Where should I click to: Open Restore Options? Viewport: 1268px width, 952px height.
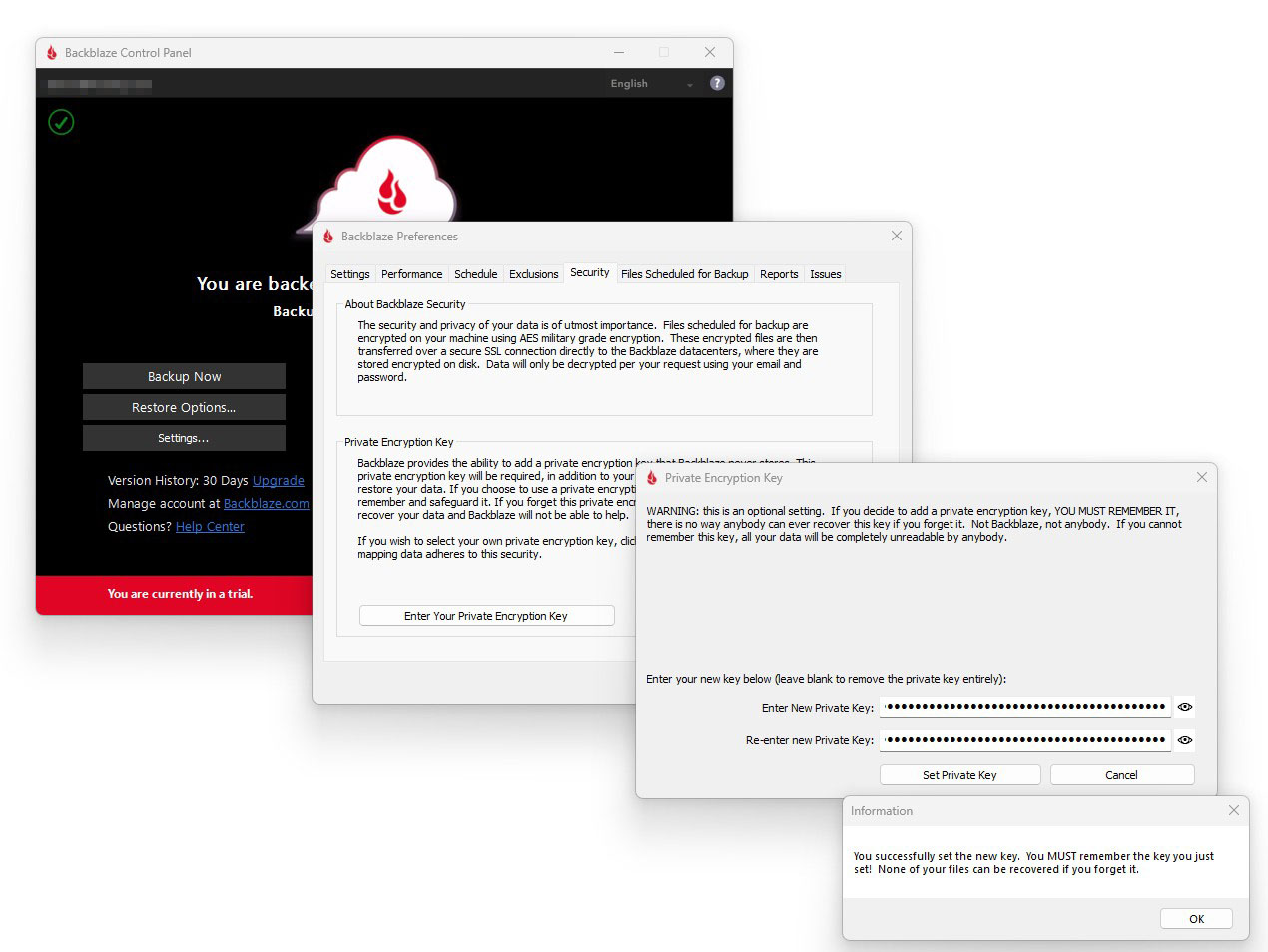pos(184,407)
